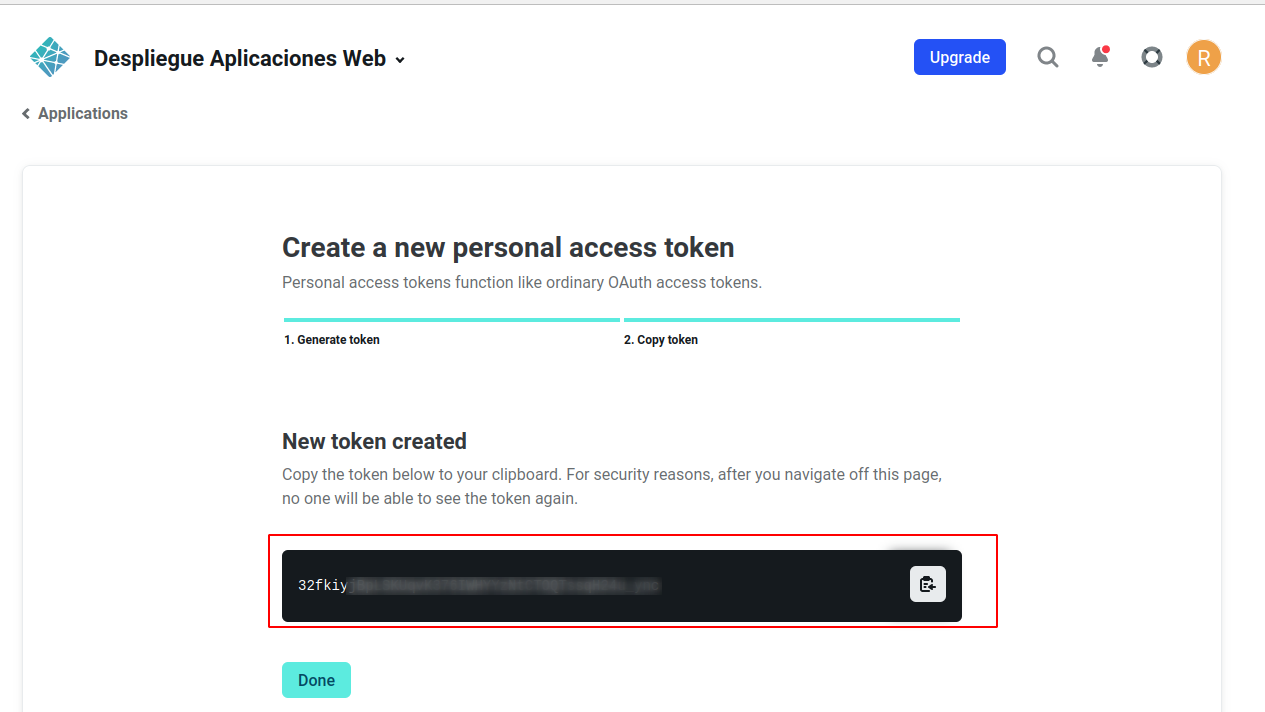
Task: Click the back chevron beside Applications
Action: (x=26, y=114)
